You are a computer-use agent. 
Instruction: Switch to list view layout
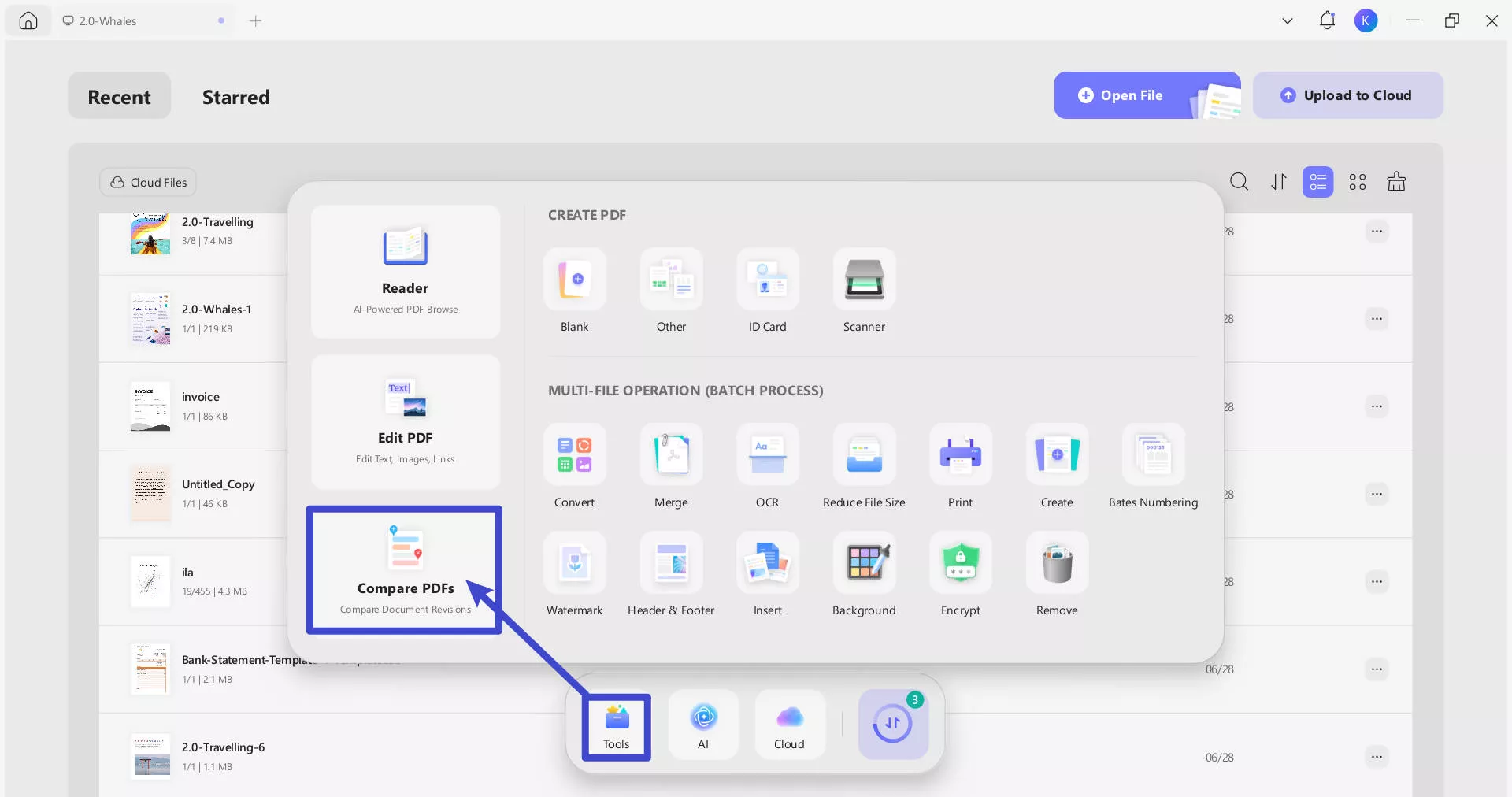pyautogui.click(x=1317, y=182)
